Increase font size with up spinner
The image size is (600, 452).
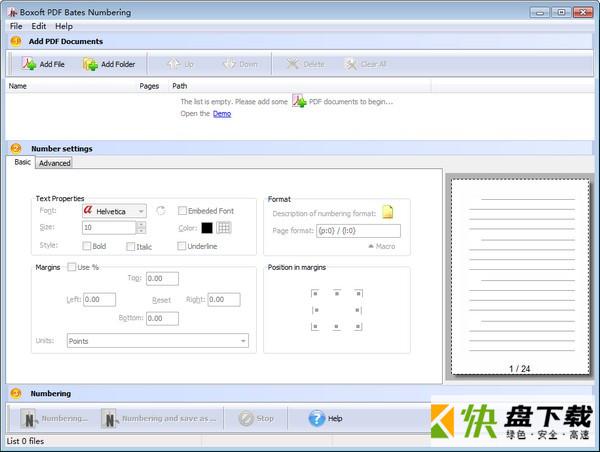[141, 225]
